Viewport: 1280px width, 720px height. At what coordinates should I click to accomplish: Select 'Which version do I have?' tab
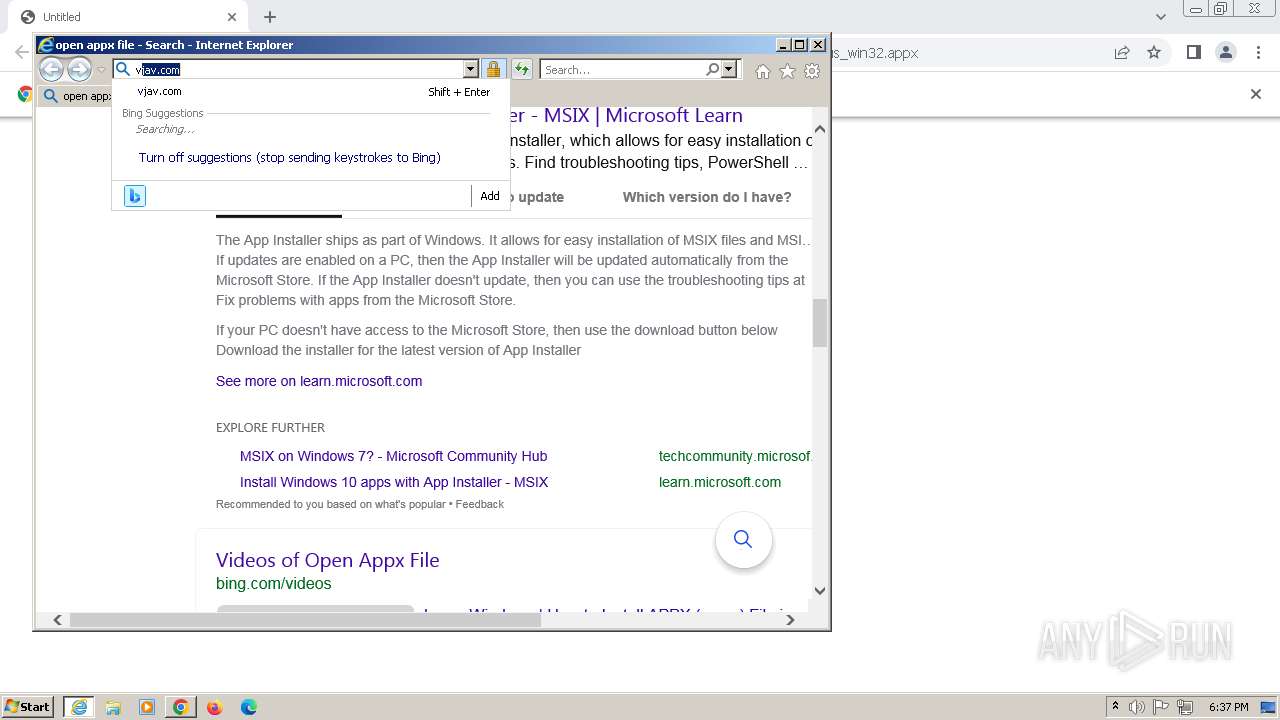707,197
